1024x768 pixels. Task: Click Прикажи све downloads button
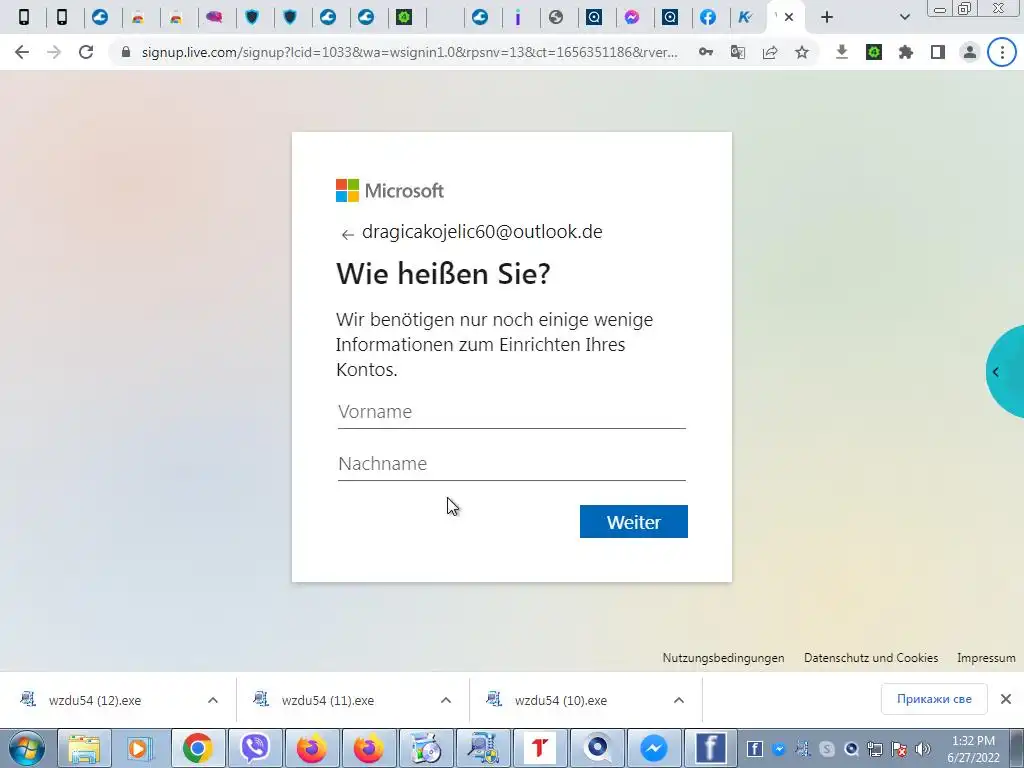point(934,699)
